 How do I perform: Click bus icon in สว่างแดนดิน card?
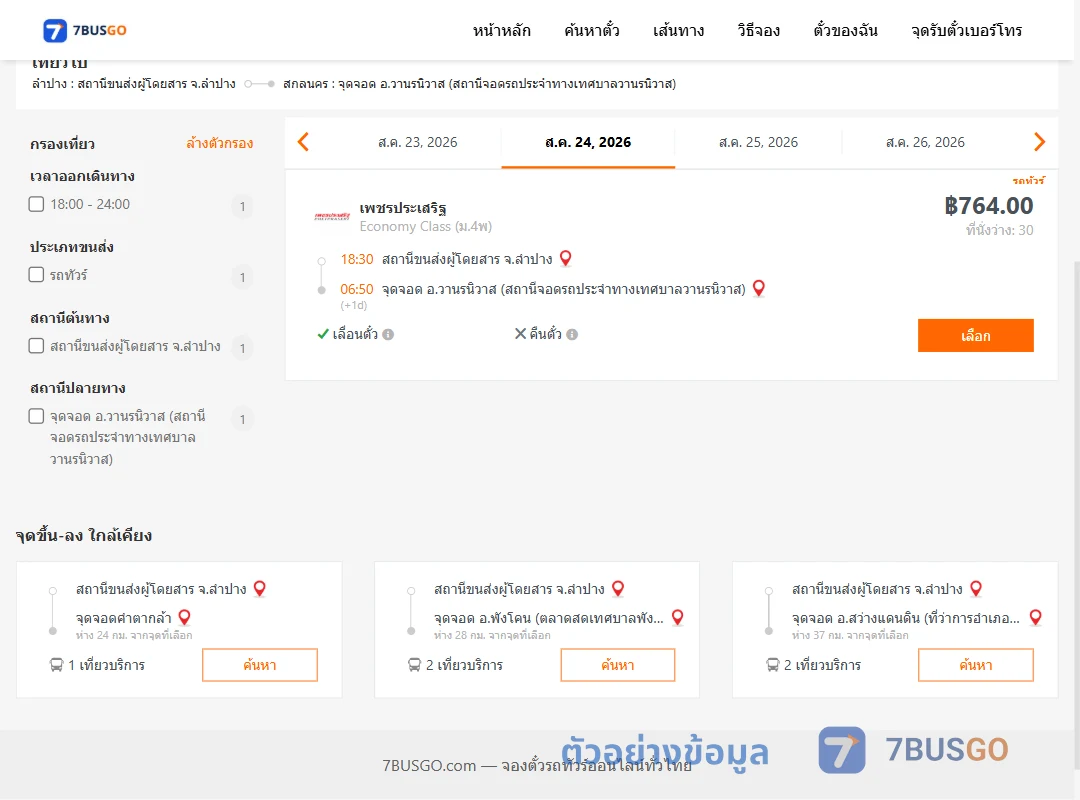(772, 665)
